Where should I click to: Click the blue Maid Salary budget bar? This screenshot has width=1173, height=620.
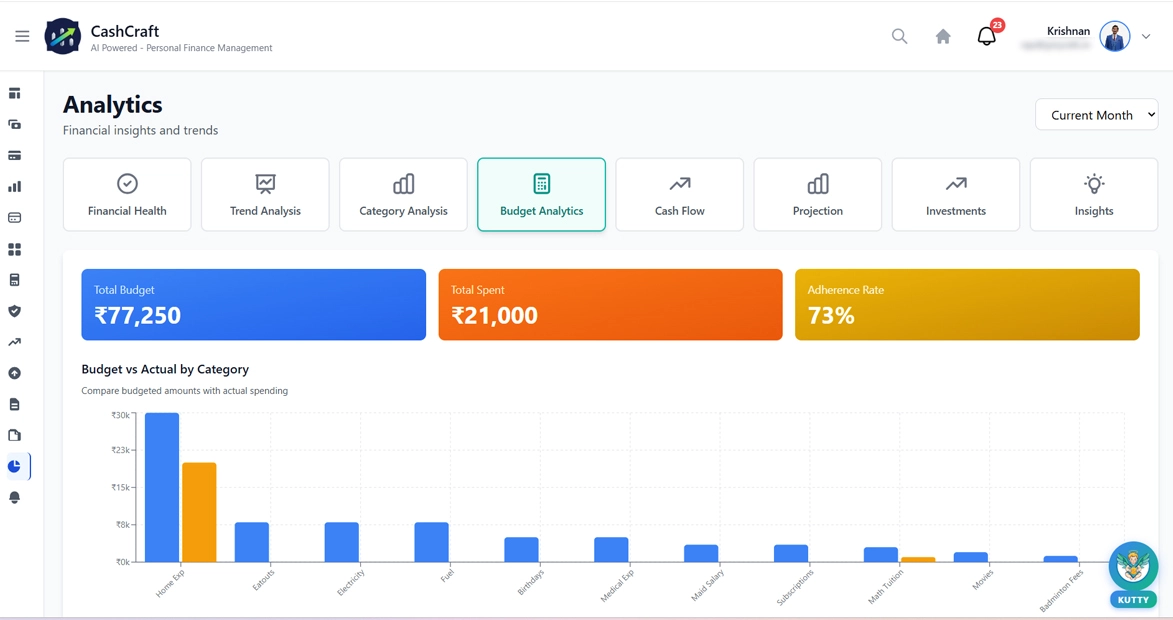(x=701, y=553)
